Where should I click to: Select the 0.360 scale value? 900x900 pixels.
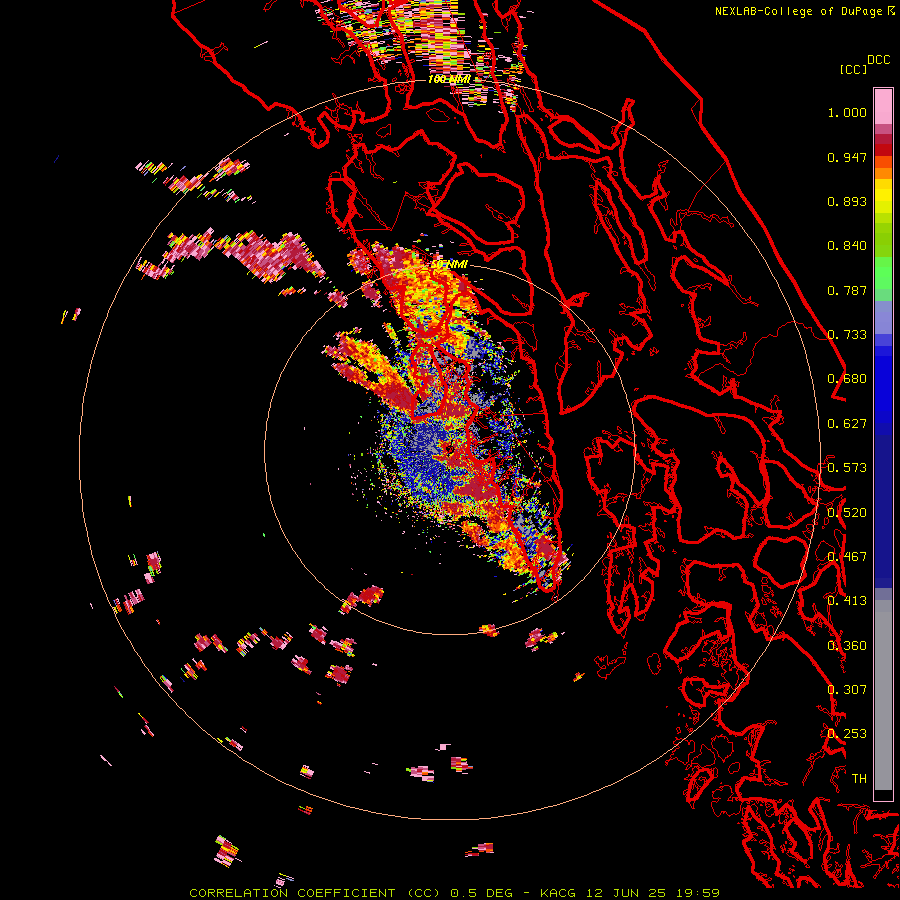tap(847, 646)
